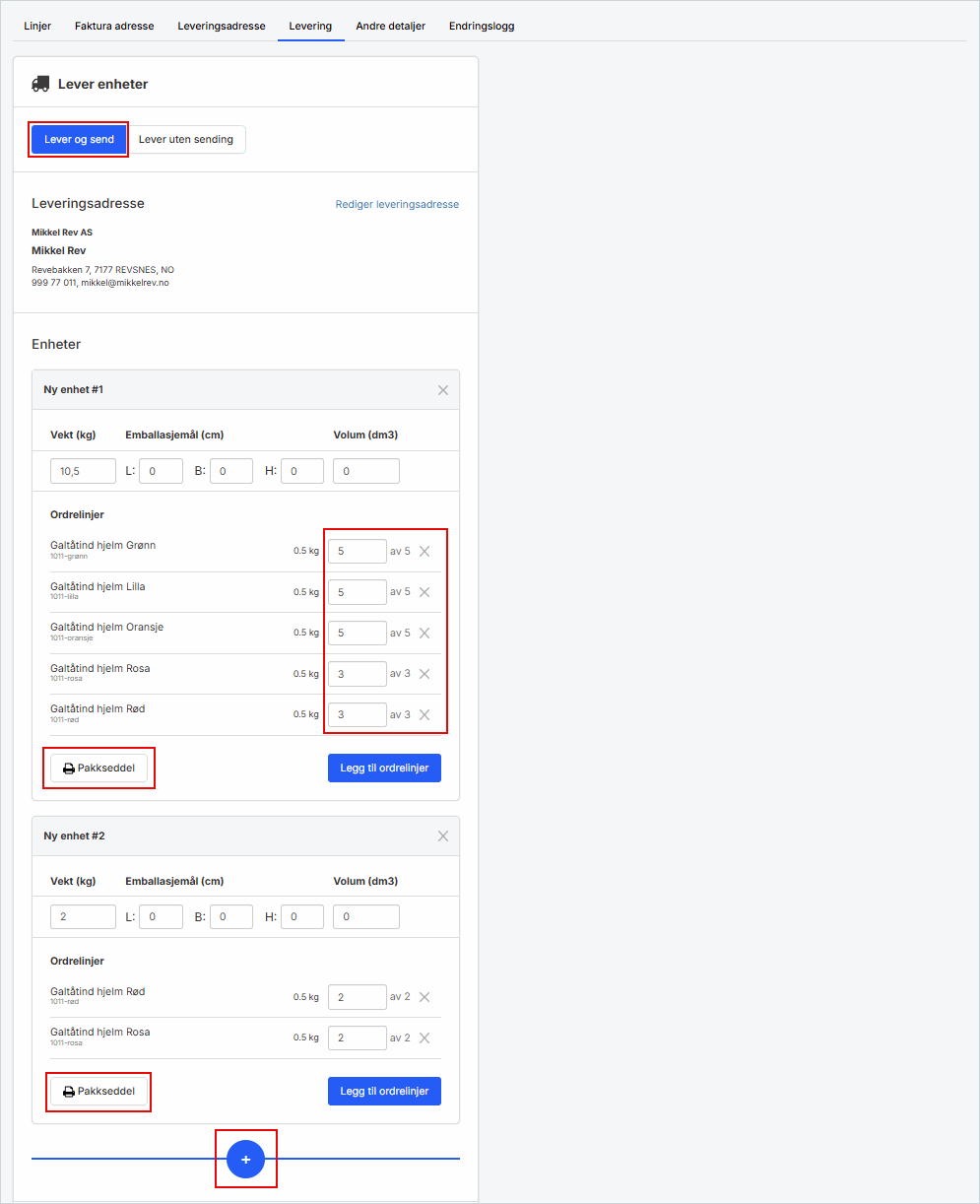Screen dimensions: 980x1204
Task: Remove Galtåtind hjelm Oransje order line
Action: 425,634
